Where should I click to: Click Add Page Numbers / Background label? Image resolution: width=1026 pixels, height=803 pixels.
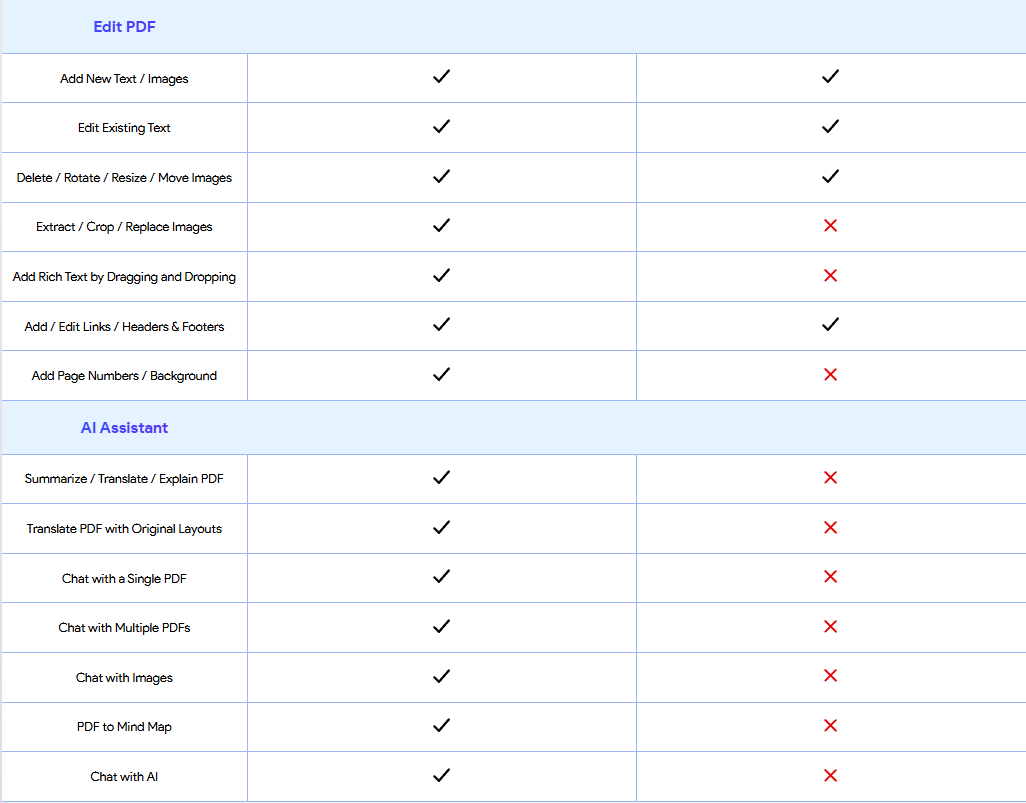click(124, 376)
